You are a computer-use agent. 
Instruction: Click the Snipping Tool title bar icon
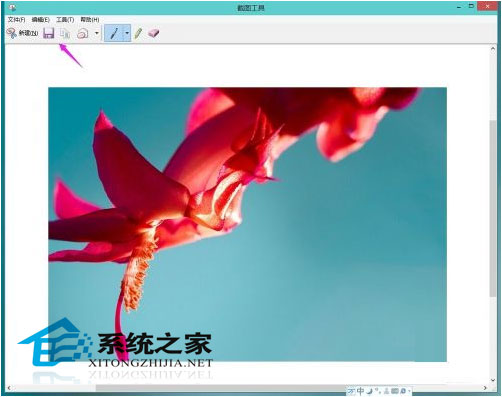tap(12, 7)
